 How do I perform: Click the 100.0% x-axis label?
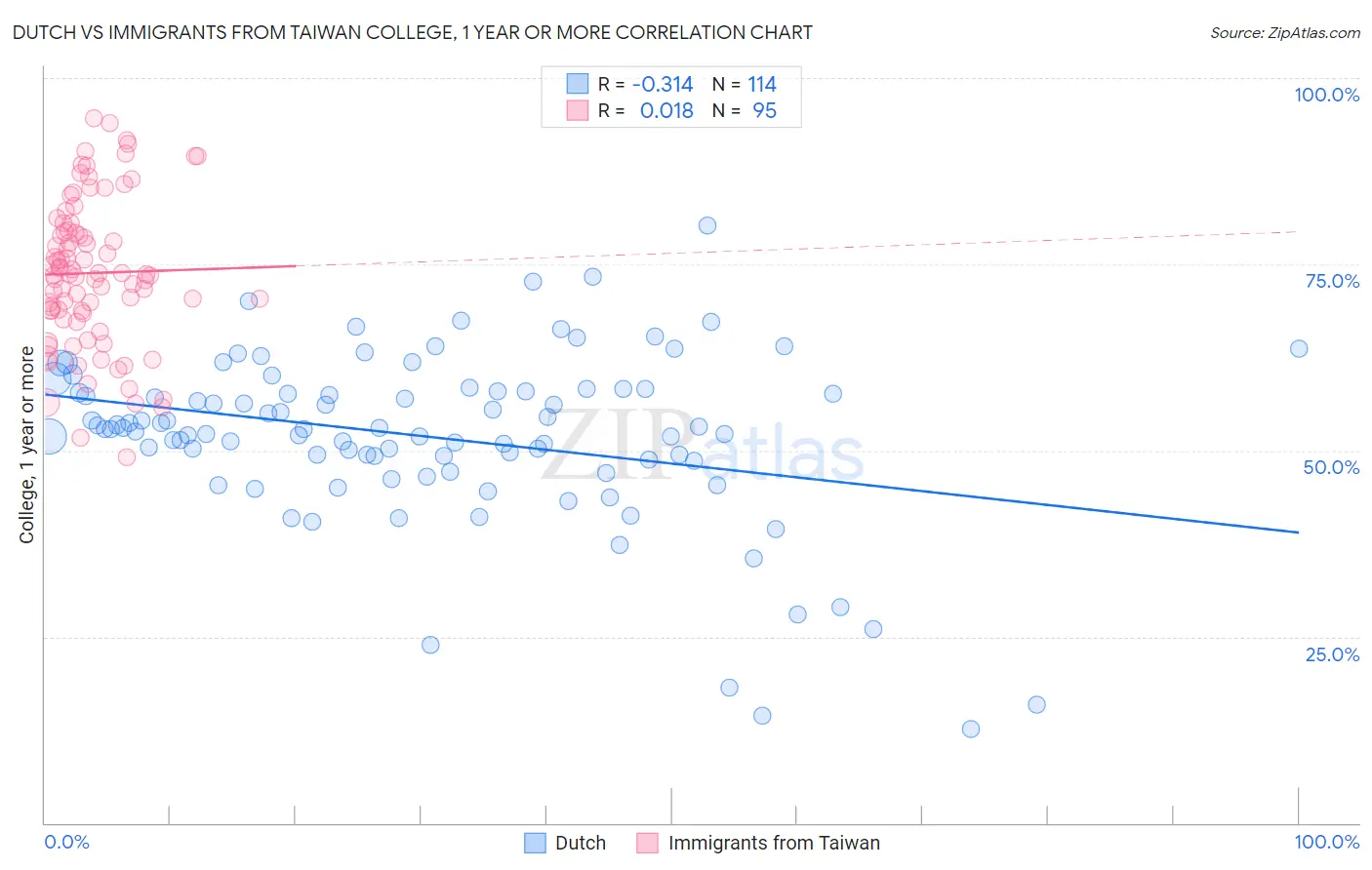tap(1327, 842)
